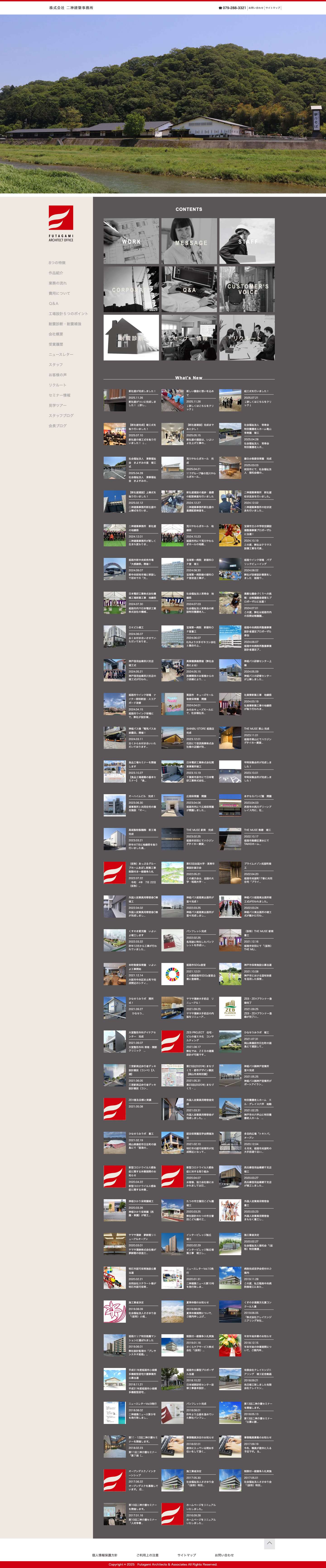Image resolution: width=326 pixels, height=1568 pixels.
Task: Open the MESSAGE contents tile
Action: pyautogui.click(x=189, y=241)
